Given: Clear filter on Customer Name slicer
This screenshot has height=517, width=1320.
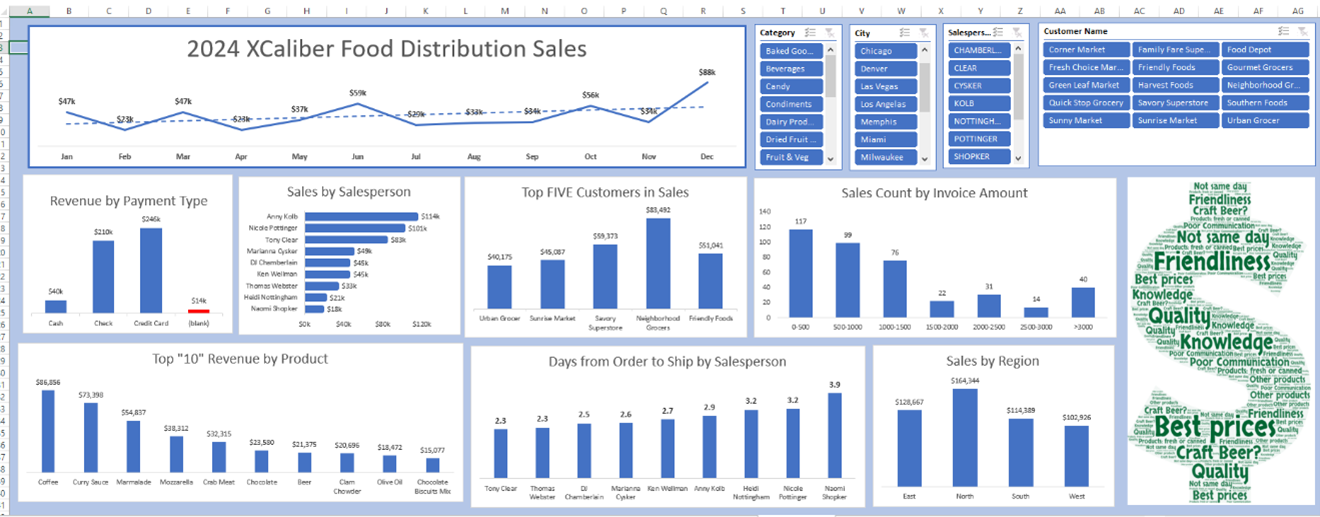Looking at the screenshot, I should (1302, 32).
